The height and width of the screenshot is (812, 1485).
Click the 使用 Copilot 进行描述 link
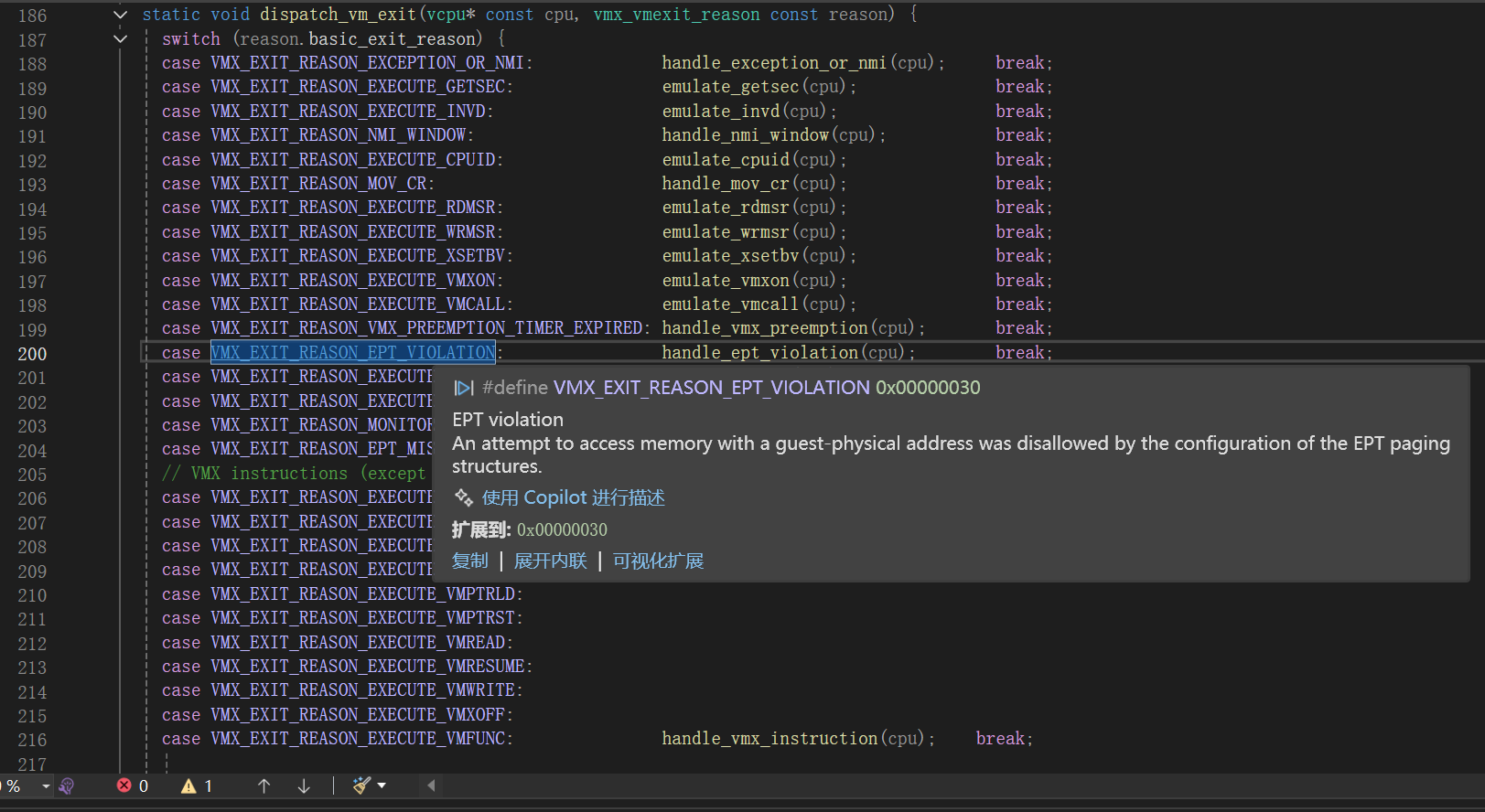tap(573, 497)
